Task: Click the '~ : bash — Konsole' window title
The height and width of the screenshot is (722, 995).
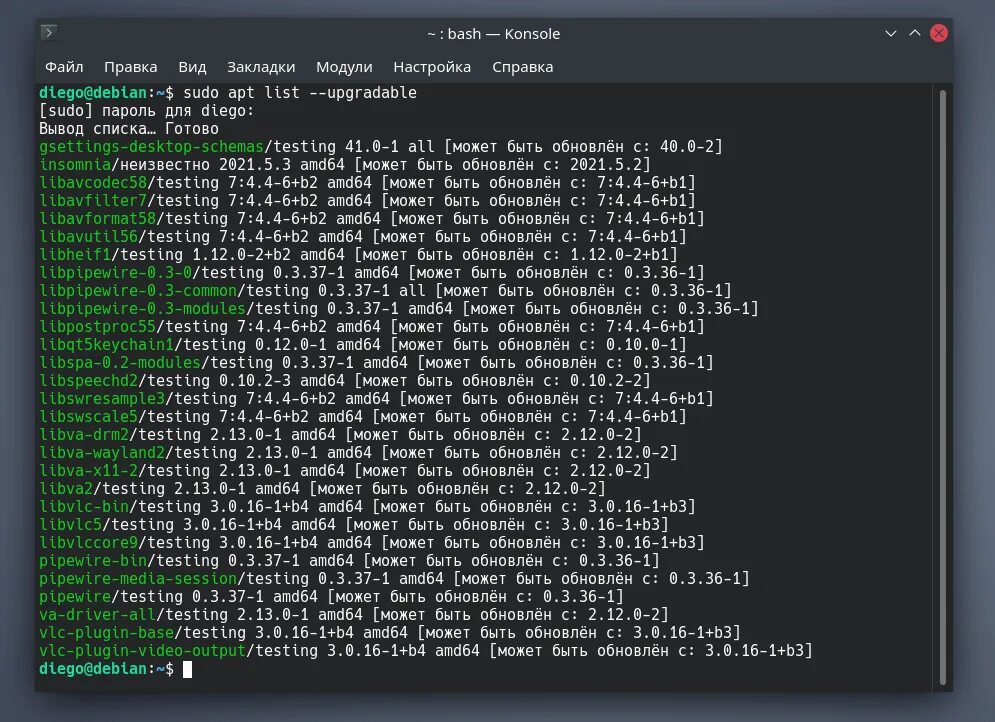Action: point(494,34)
